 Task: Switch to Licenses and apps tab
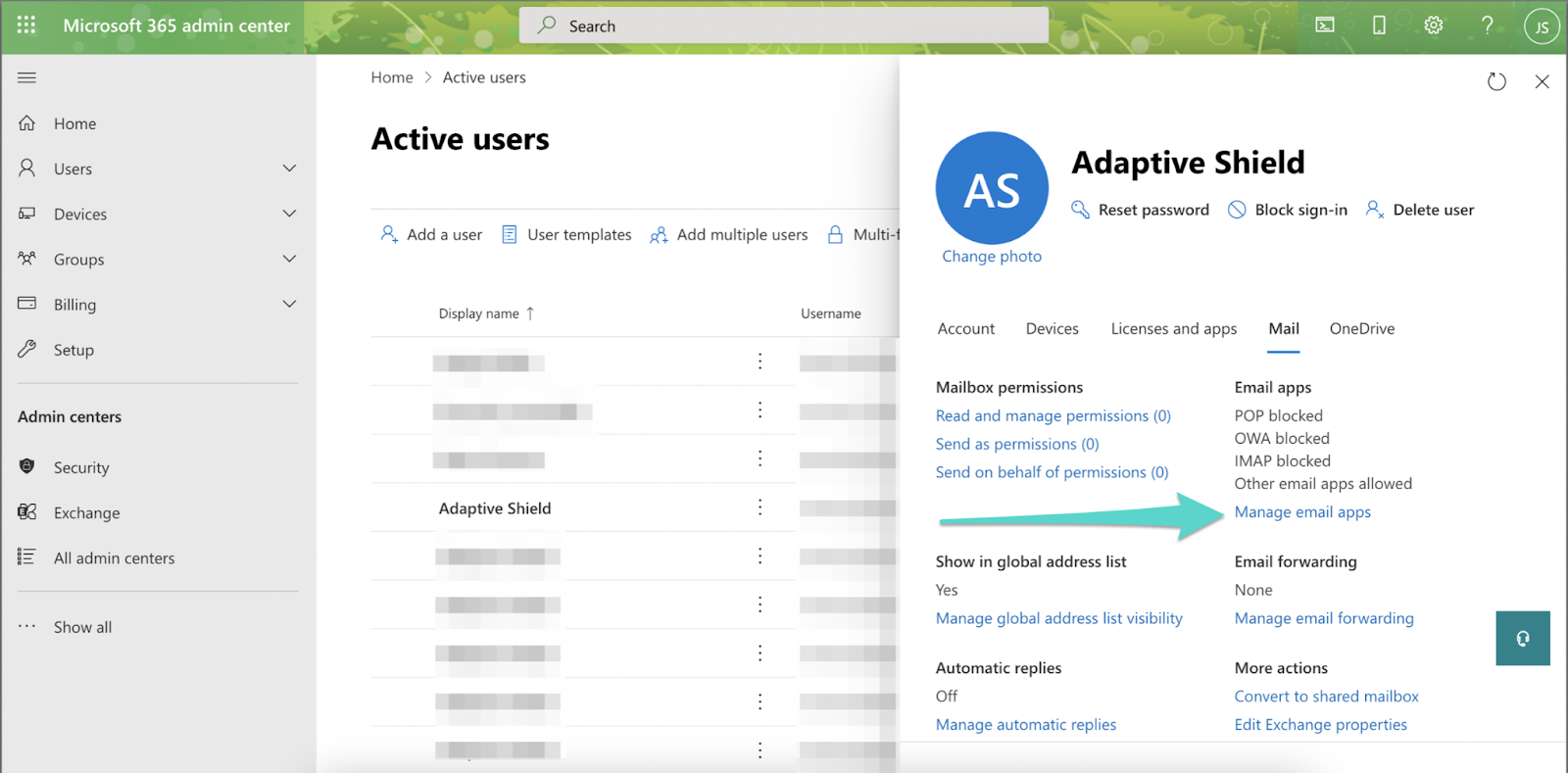[1174, 328]
